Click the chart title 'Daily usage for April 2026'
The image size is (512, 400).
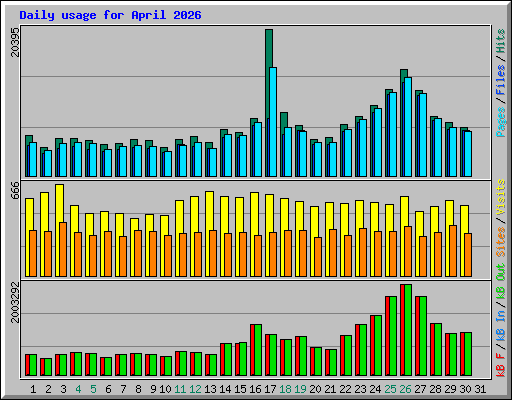tap(110, 15)
